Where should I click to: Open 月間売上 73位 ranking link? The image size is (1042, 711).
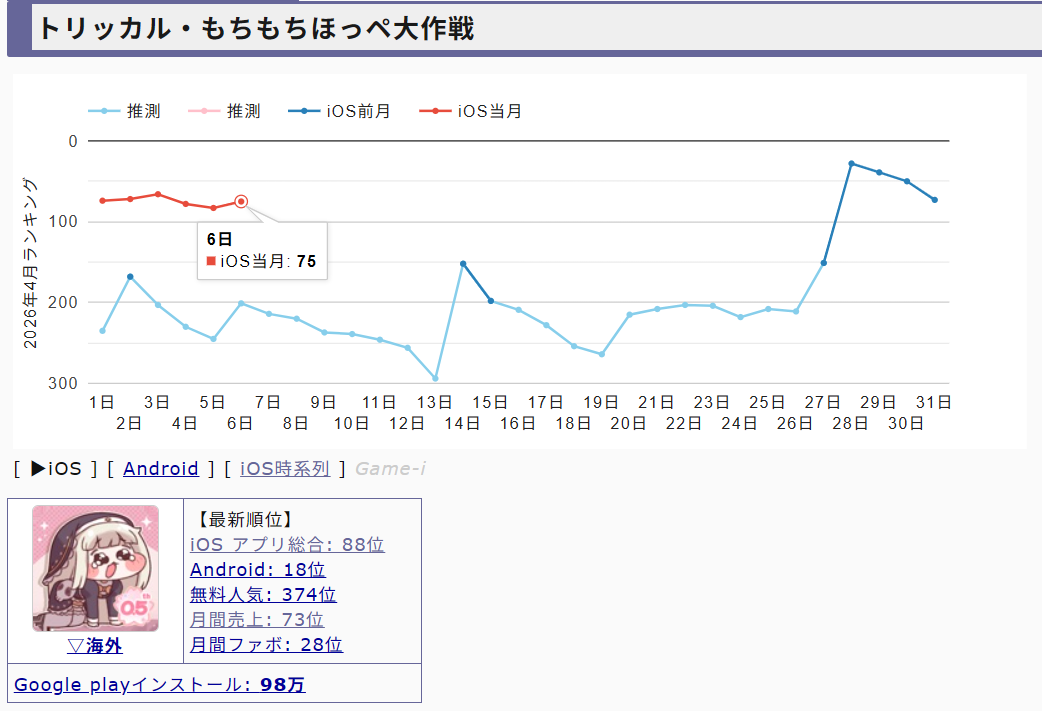(x=257, y=620)
